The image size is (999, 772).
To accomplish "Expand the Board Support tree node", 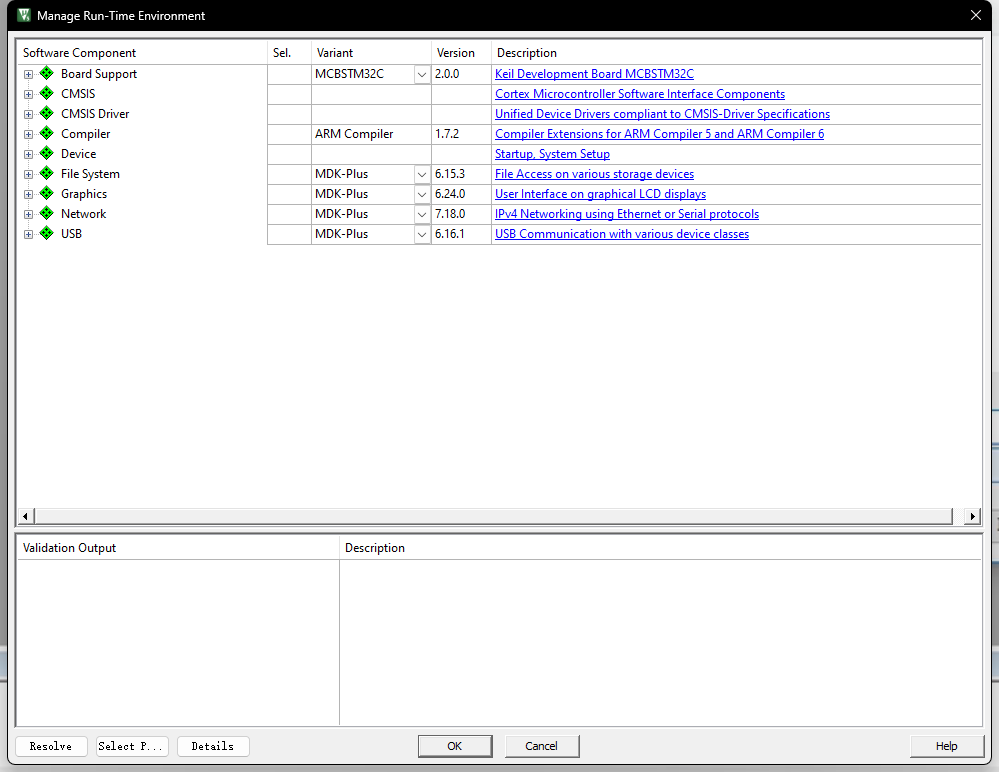I will click(28, 75).
